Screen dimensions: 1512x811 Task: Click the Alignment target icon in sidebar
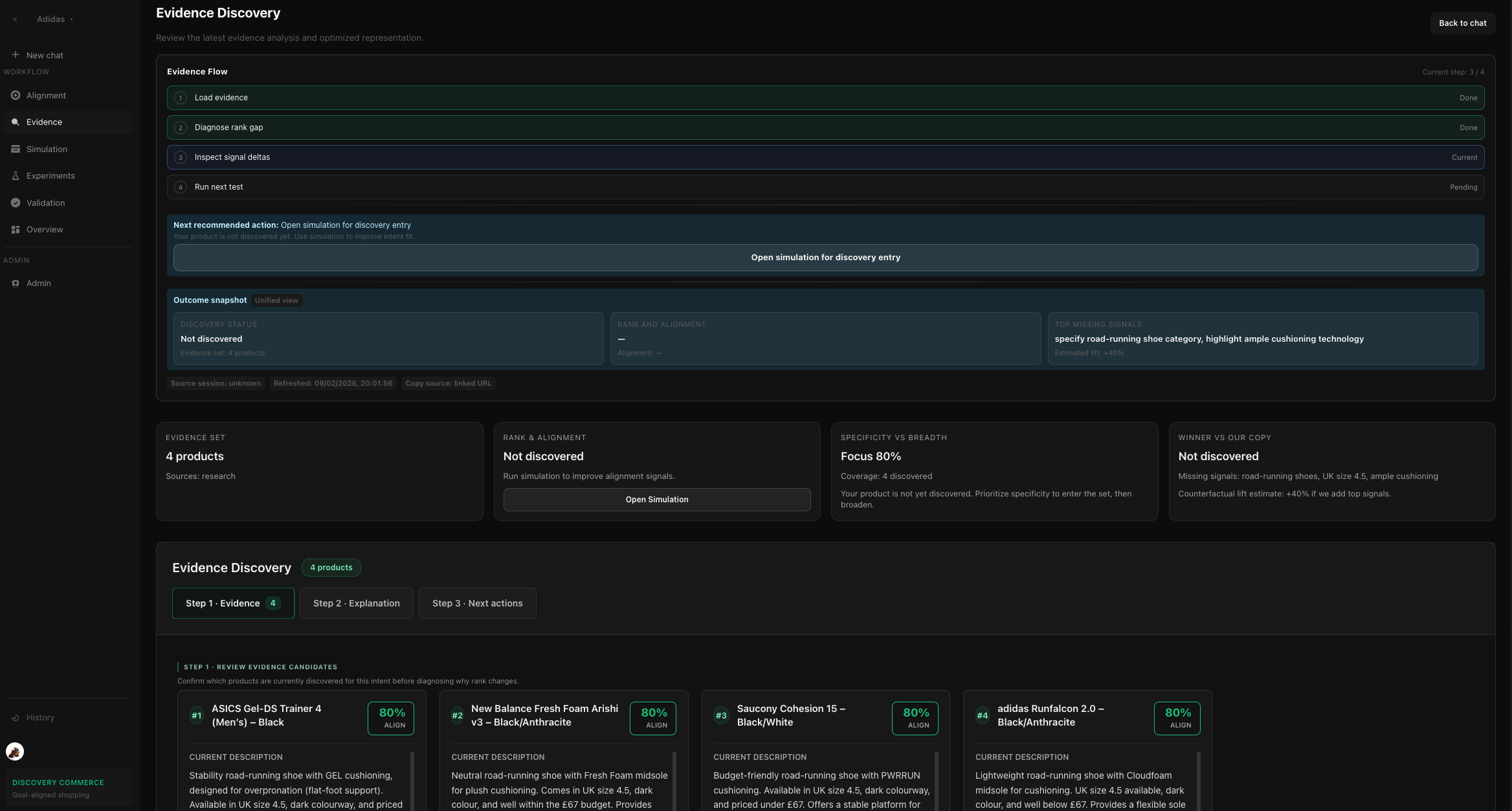tap(16, 95)
